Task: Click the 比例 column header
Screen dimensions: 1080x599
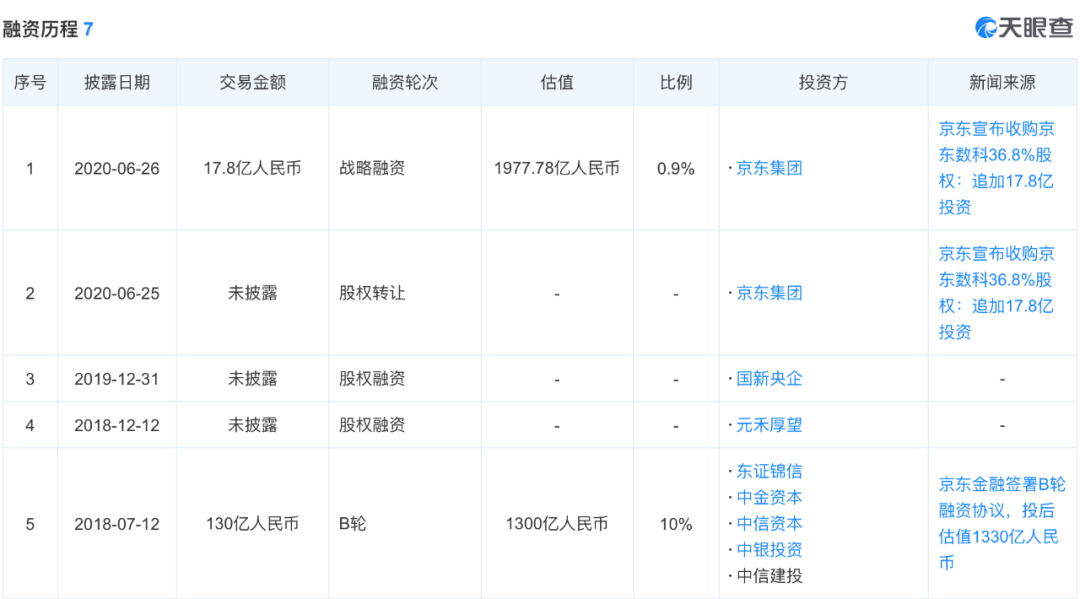Action: (x=676, y=83)
